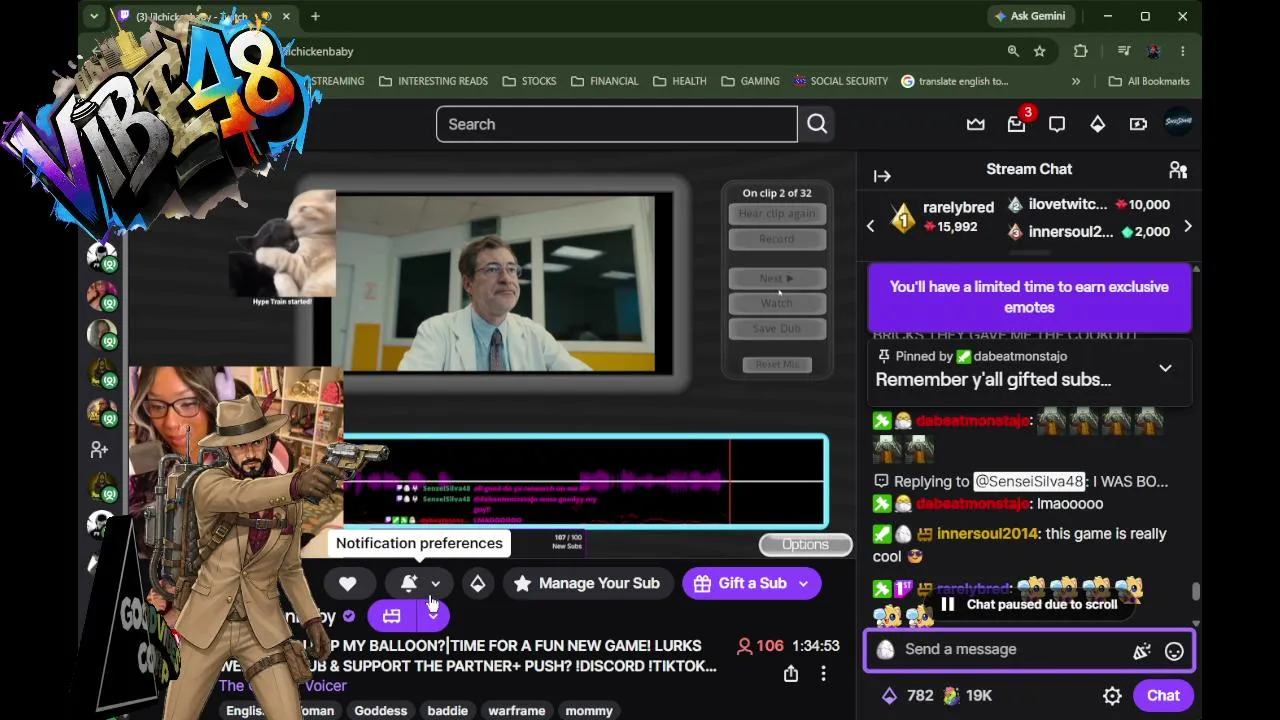The width and height of the screenshot is (1280, 720).
Task: Open the three-dot more options menu
Action: pos(823,674)
